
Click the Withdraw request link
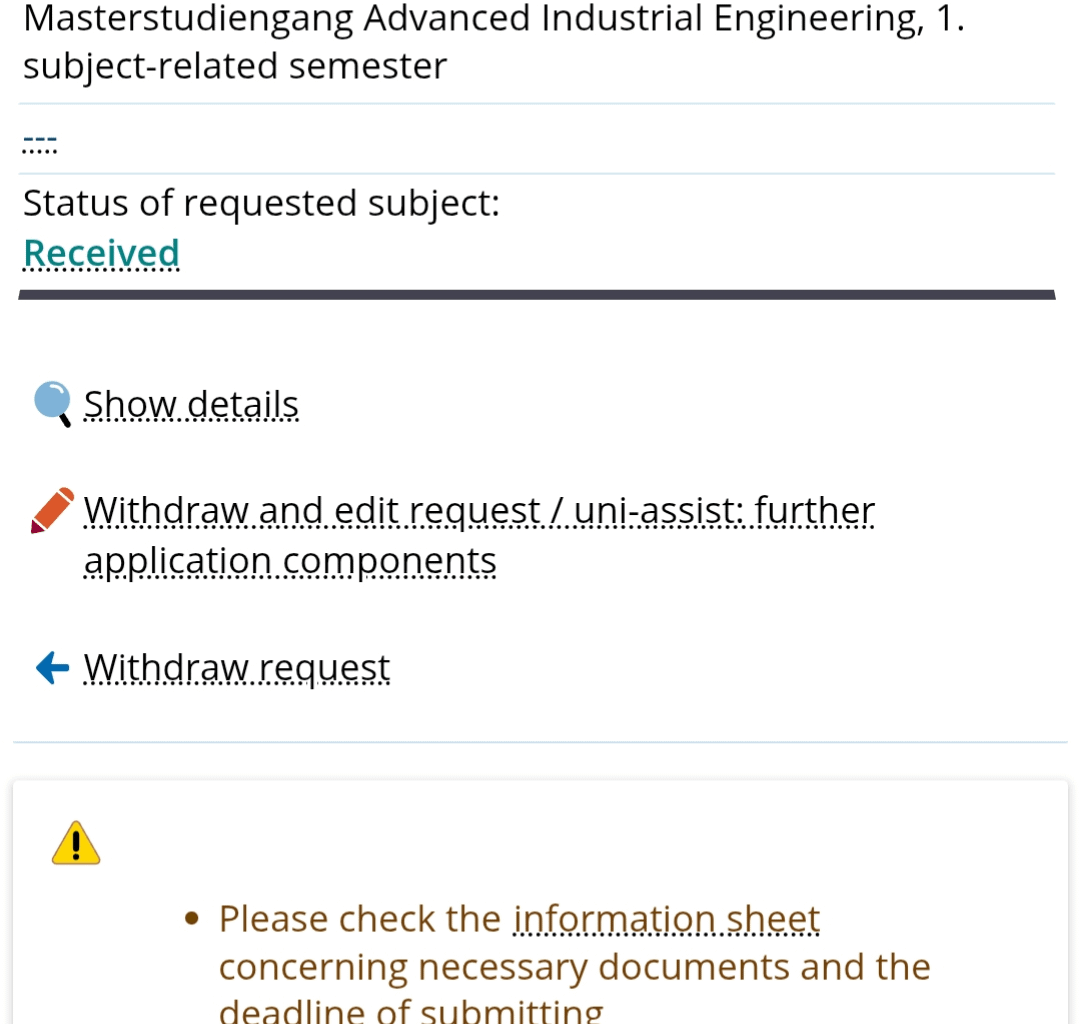point(237,667)
